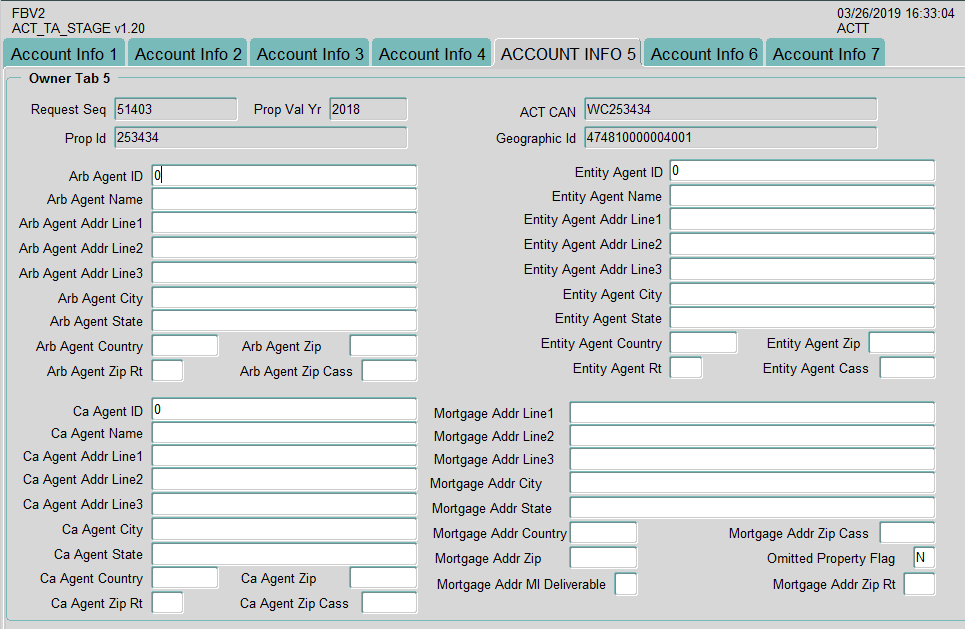Go to the Account Info 3 tab
965x629 pixels.
click(x=310, y=54)
